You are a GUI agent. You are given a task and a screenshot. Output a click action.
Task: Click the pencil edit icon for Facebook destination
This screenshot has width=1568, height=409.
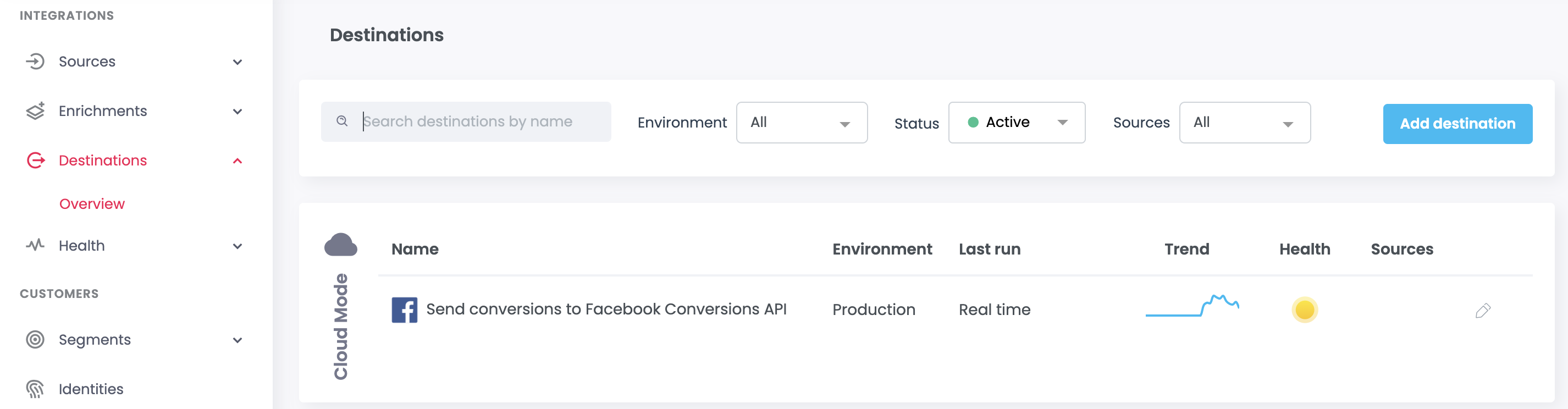click(1483, 311)
